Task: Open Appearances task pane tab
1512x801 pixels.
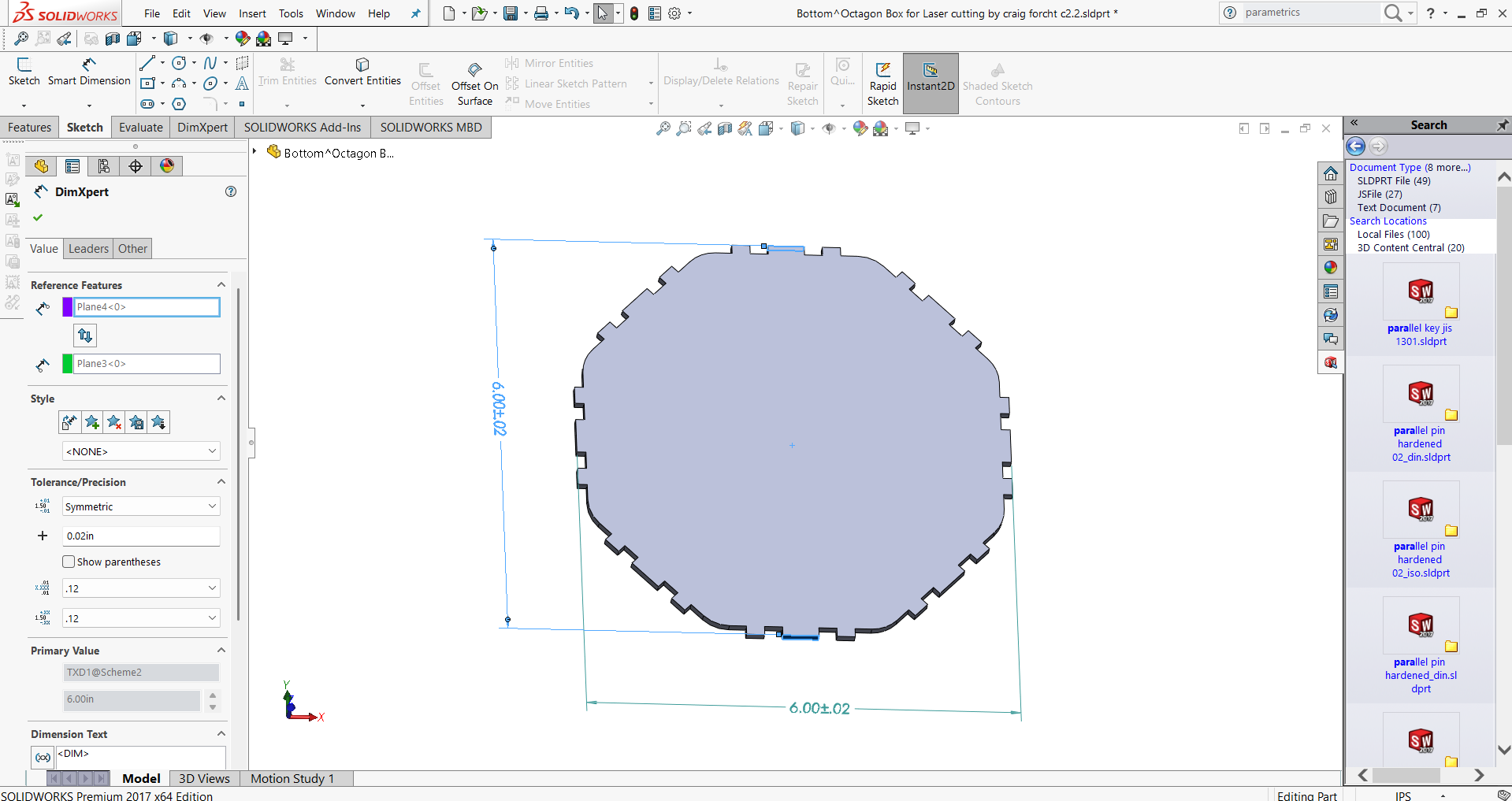Action: pyautogui.click(x=1331, y=268)
